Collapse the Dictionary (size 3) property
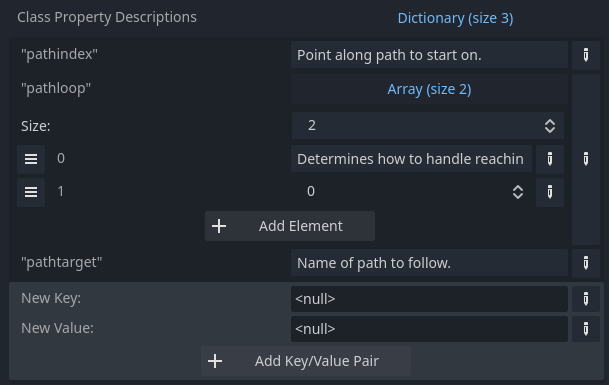The width and height of the screenshot is (609, 385). 455,18
